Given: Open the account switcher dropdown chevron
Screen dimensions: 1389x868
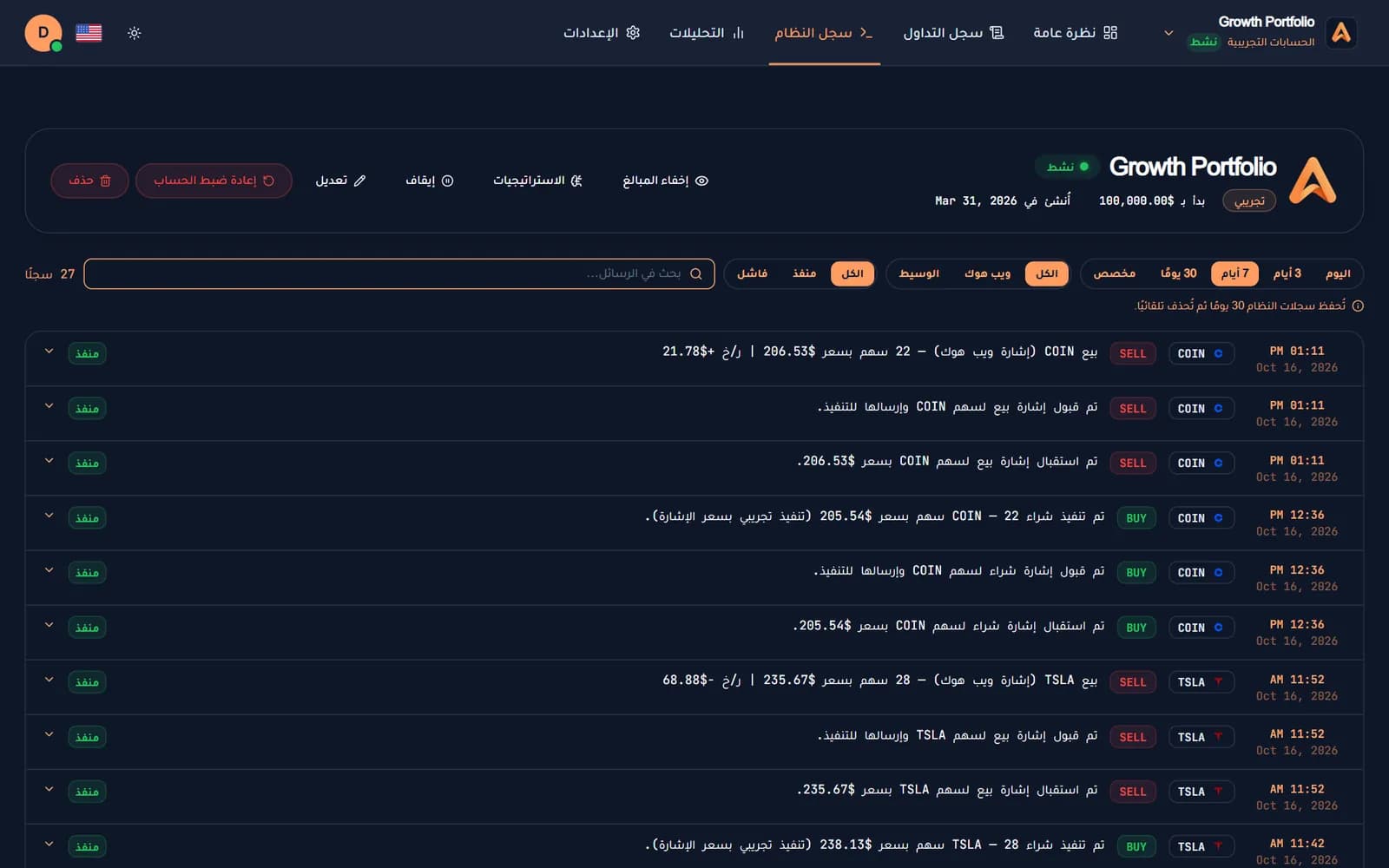Looking at the screenshot, I should point(1168,33).
